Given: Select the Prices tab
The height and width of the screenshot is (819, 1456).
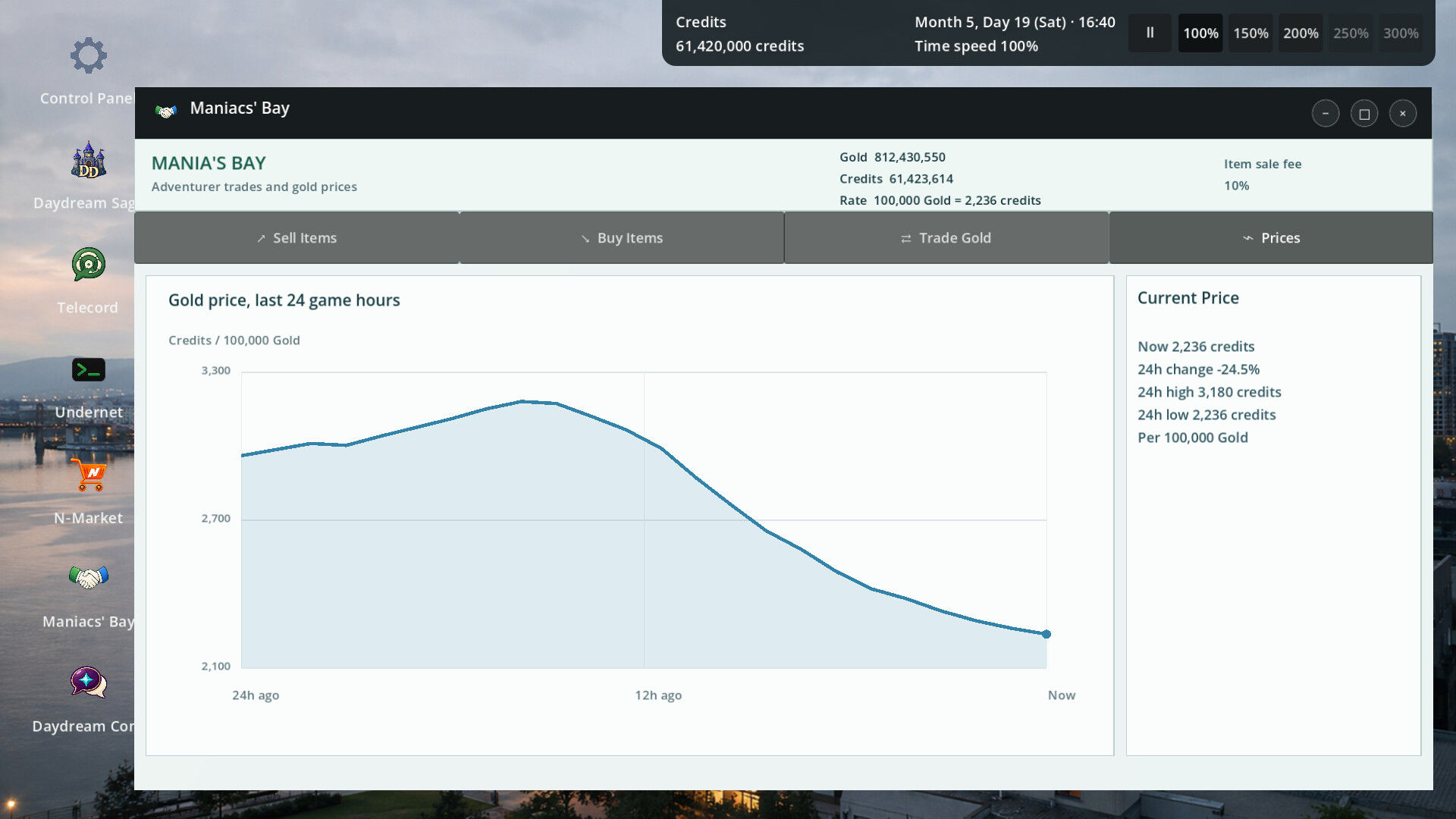Looking at the screenshot, I should click(x=1271, y=237).
